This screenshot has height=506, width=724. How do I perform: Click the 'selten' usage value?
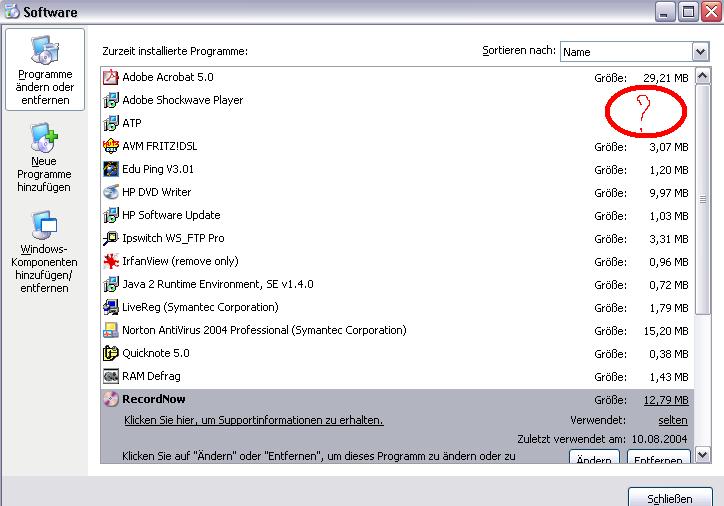pyautogui.click(x=673, y=420)
